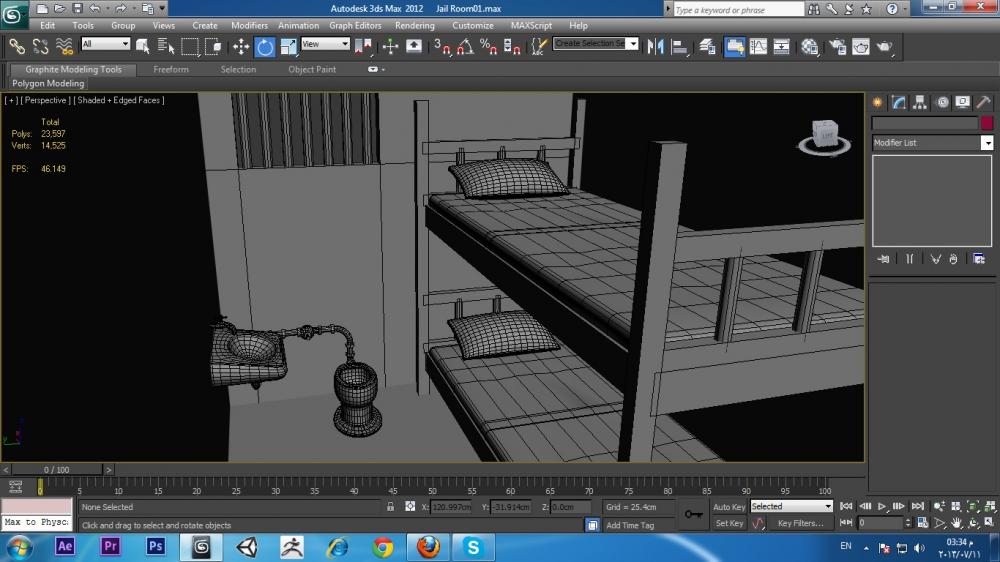Screen dimensions: 1000x562
Task: Click the Key Filters button
Action: [x=800, y=523]
